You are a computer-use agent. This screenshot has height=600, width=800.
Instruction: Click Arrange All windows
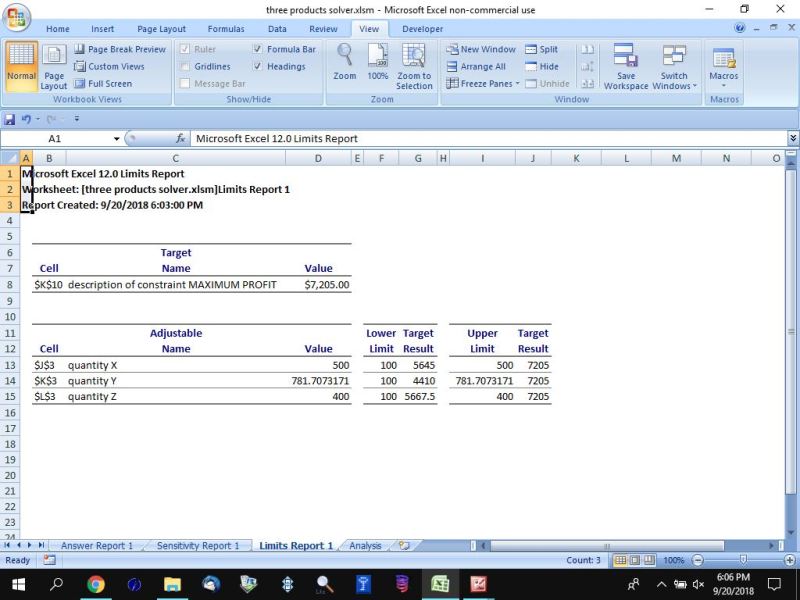476,66
